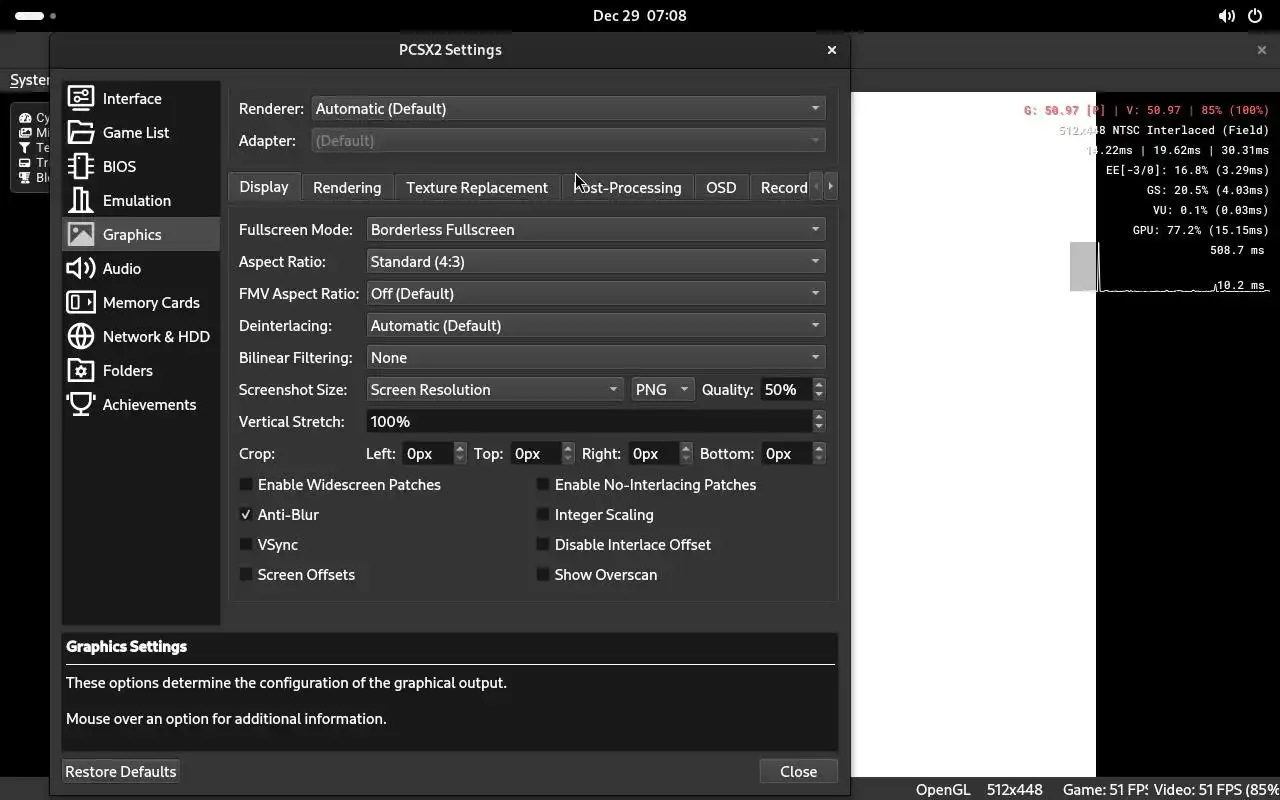Viewport: 1280px width, 800px height.
Task: Select the Folders gear-folder icon
Action: [x=81, y=370]
